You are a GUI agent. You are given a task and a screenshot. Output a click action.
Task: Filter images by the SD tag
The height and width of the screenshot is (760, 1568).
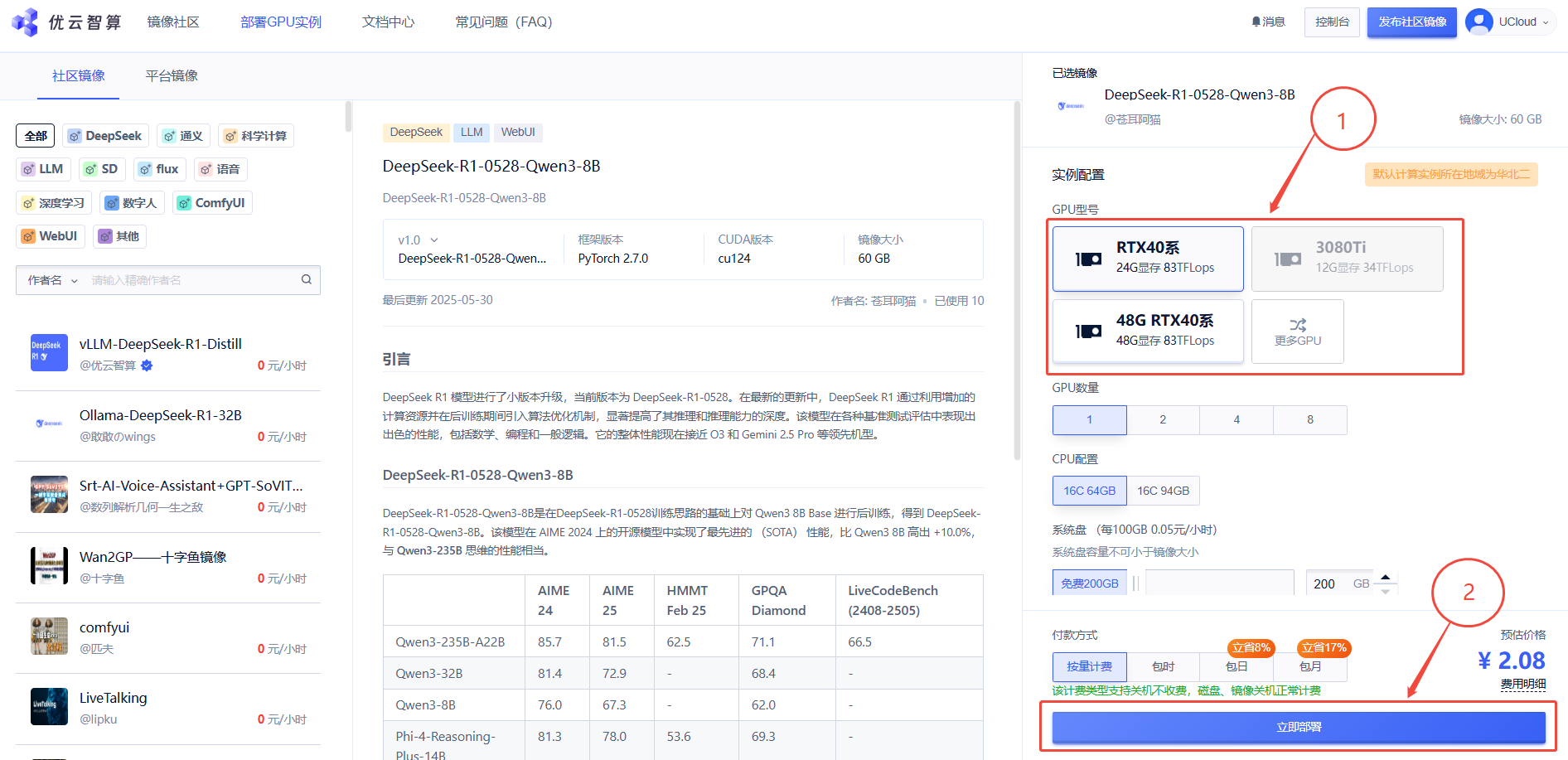click(102, 169)
